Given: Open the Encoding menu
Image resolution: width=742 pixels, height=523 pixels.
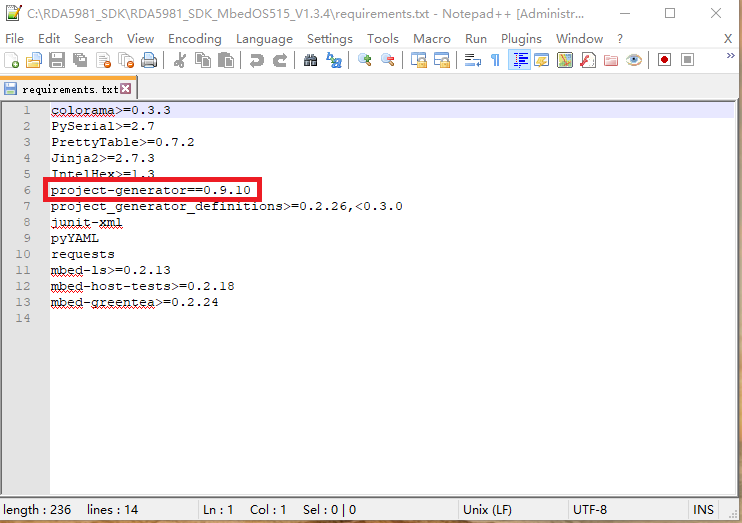Looking at the screenshot, I should click(x=194, y=38).
